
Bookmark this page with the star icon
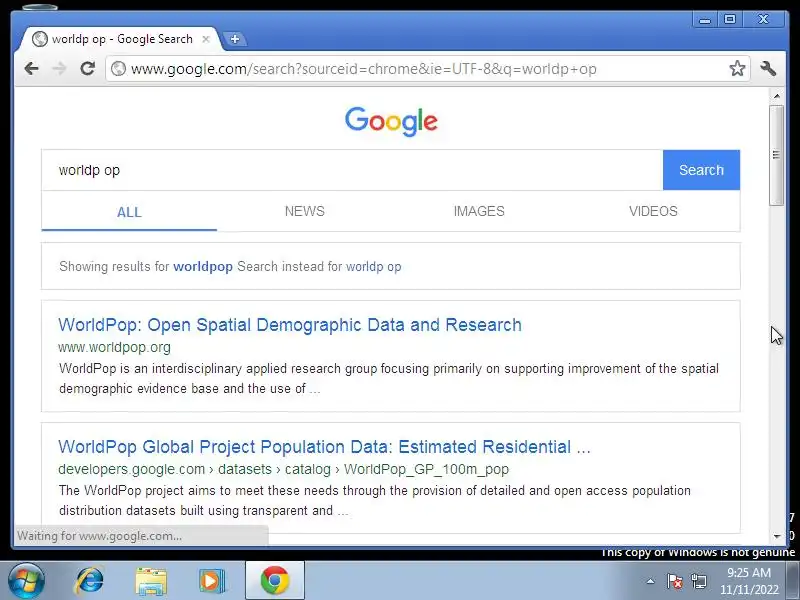[x=737, y=68]
